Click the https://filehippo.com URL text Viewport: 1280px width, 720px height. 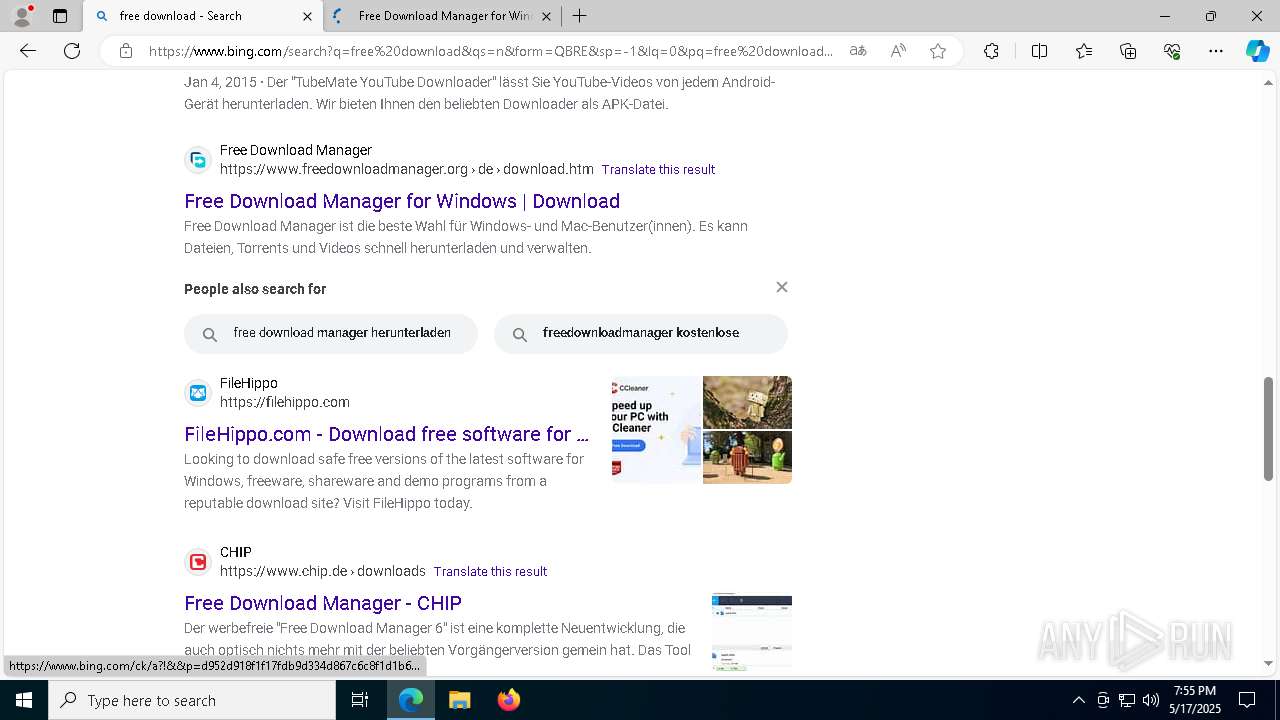click(x=285, y=402)
